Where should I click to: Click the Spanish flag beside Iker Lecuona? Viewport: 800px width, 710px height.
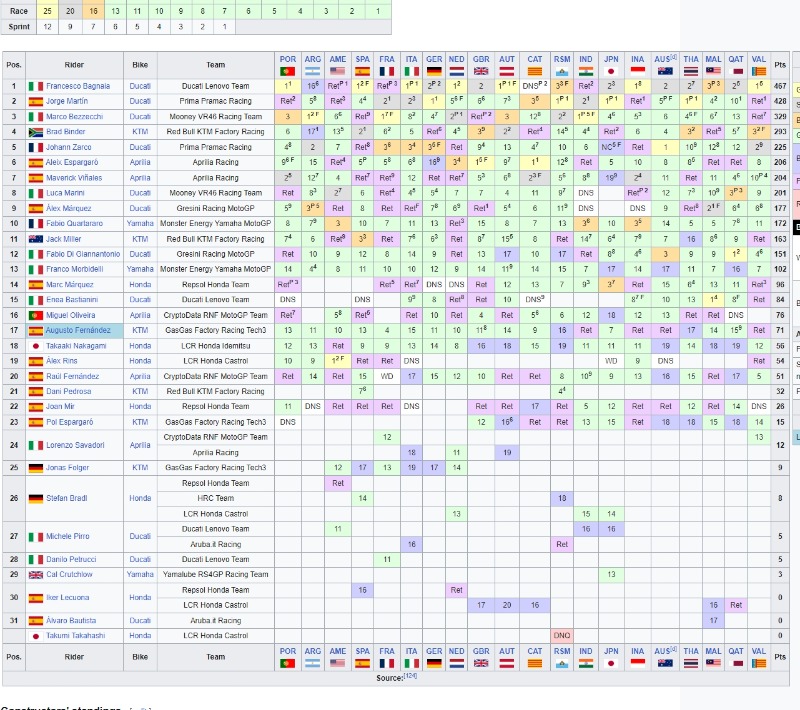coord(36,598)
